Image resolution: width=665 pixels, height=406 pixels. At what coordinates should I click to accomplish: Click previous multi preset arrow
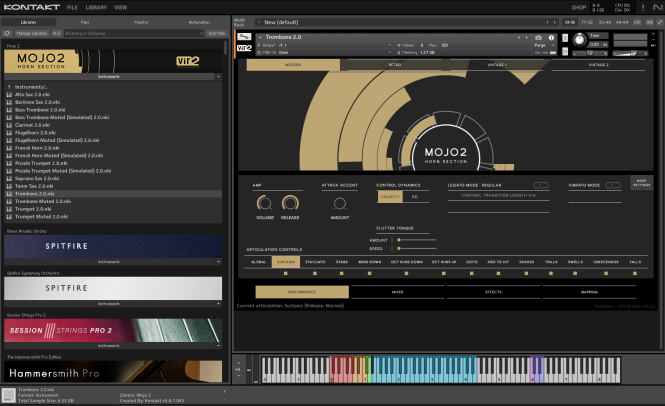[547, 22]
